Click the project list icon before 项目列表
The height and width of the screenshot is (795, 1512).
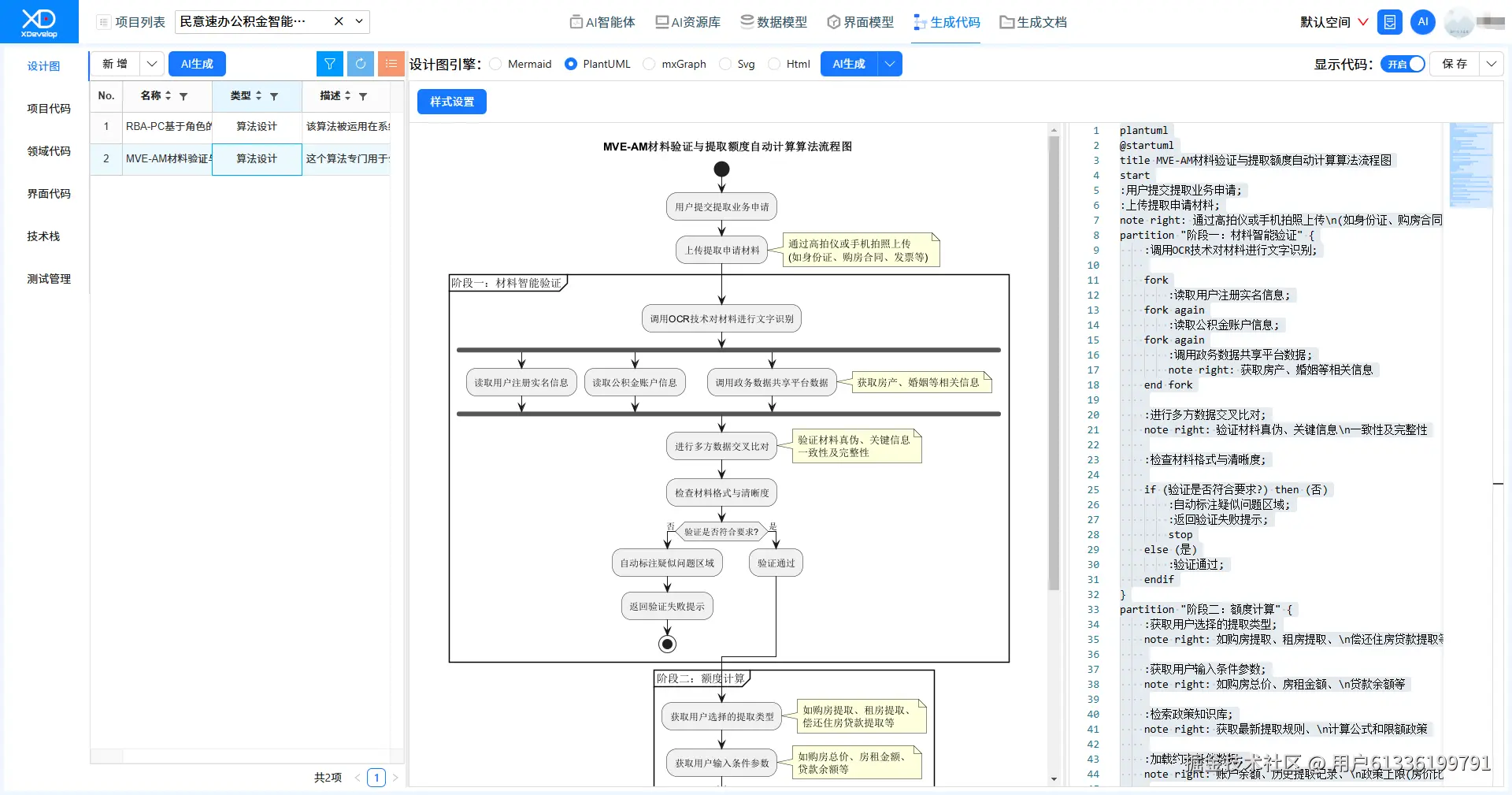(103, 21)
